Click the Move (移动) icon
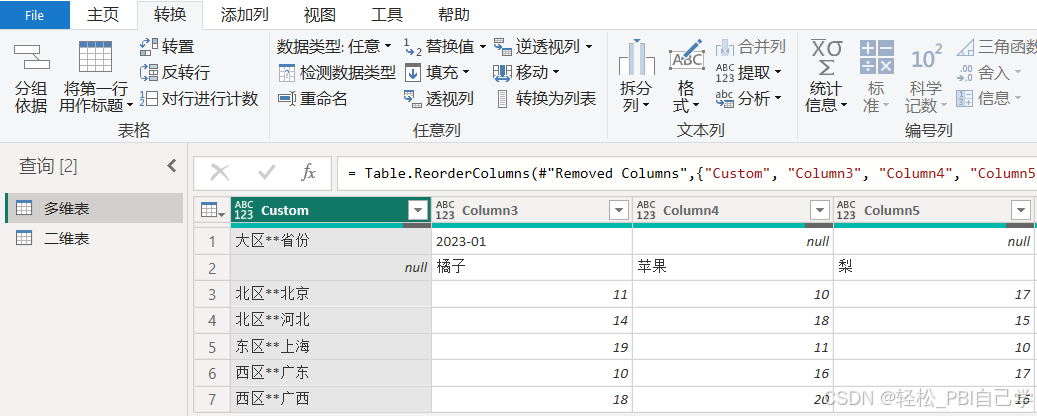This screenshot has height=416, width=1037. point(503,72)
